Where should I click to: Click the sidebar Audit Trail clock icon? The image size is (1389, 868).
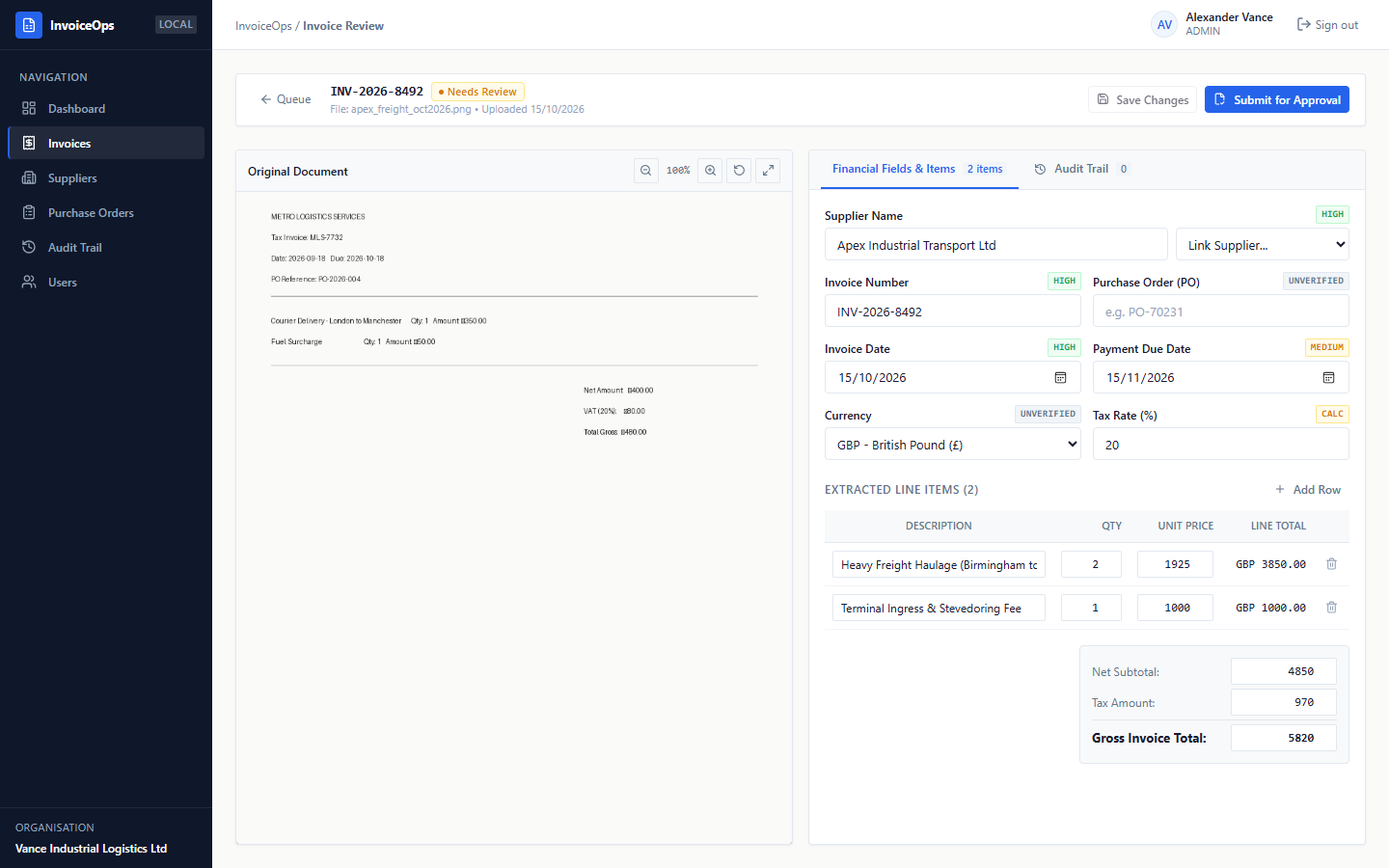[x=29, y=248]
